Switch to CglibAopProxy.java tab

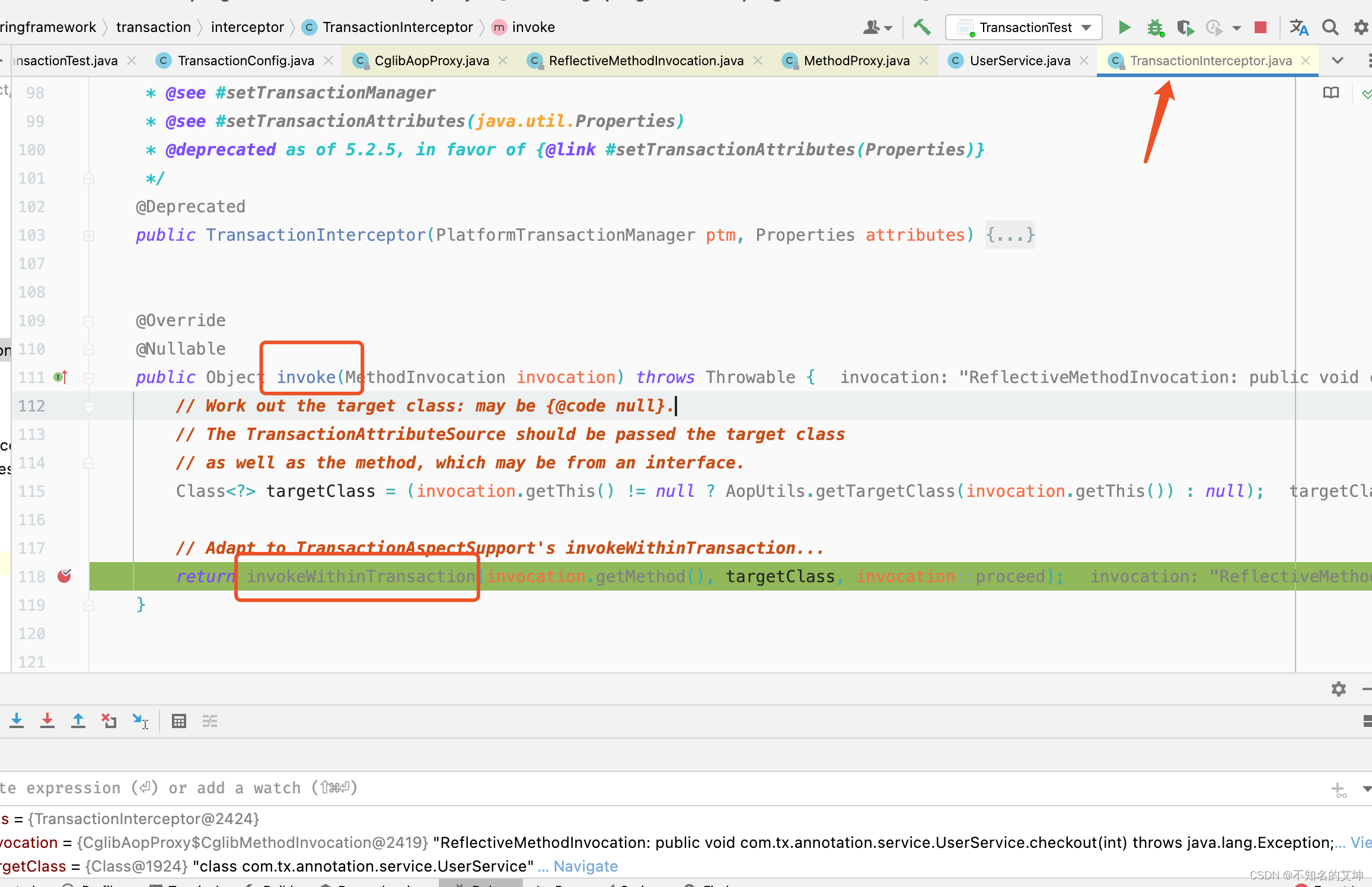431,60
